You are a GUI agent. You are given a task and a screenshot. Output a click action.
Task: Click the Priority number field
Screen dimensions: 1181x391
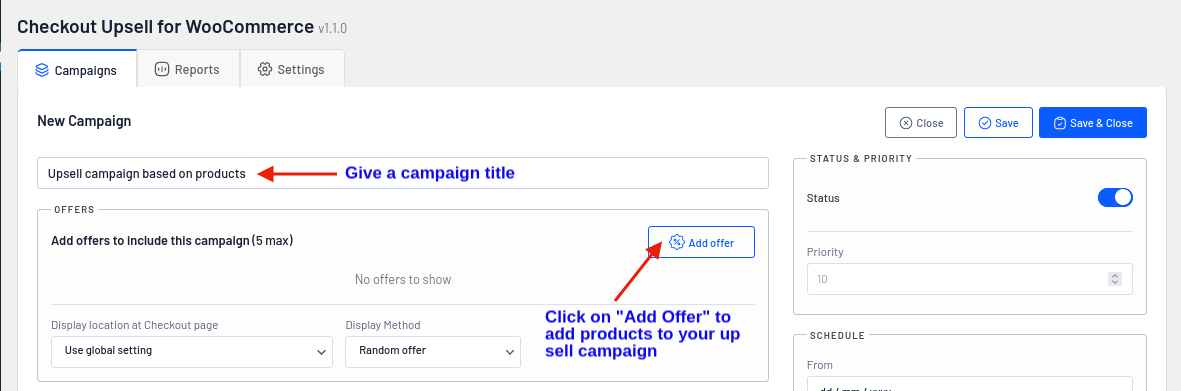click(x=969, y=279)
